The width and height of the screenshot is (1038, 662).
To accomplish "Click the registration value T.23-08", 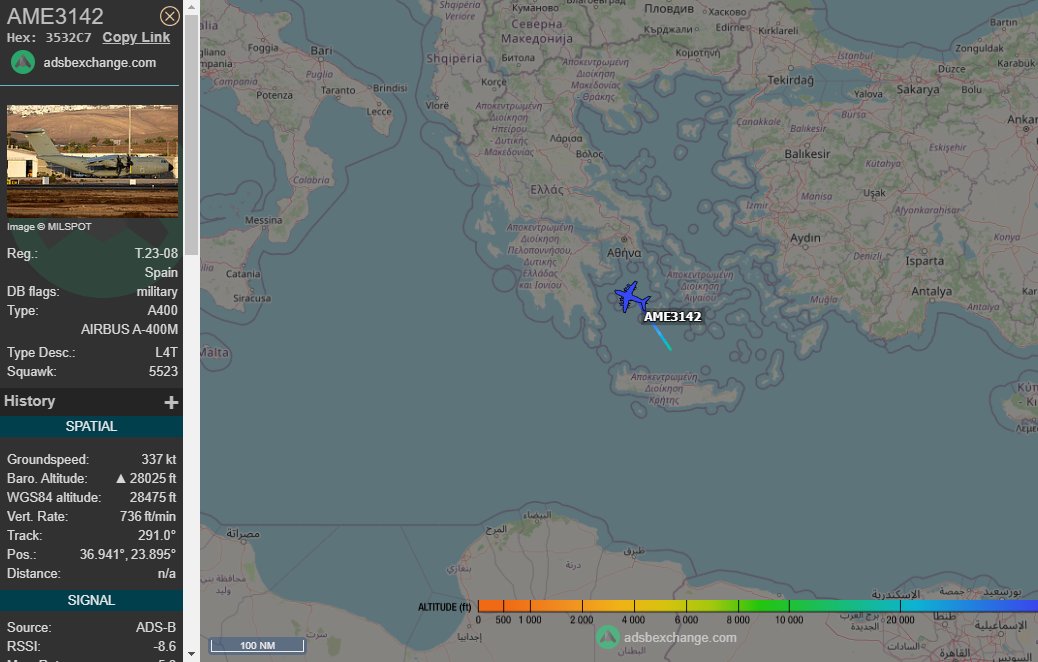I will pyautogui.click(x=156, y=254).
